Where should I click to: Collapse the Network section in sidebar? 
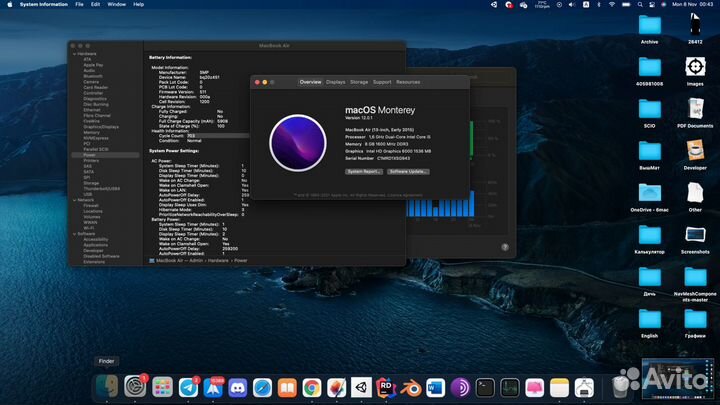tap(75, 200)
